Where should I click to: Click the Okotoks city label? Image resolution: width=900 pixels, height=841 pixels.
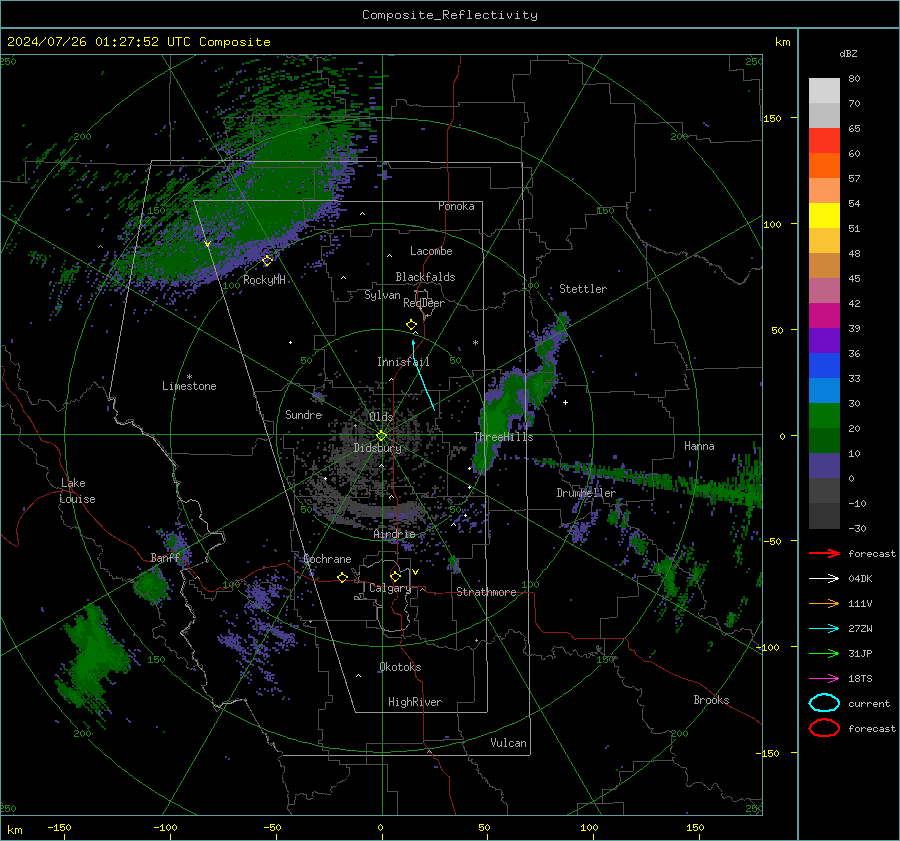tap(400, 667)
